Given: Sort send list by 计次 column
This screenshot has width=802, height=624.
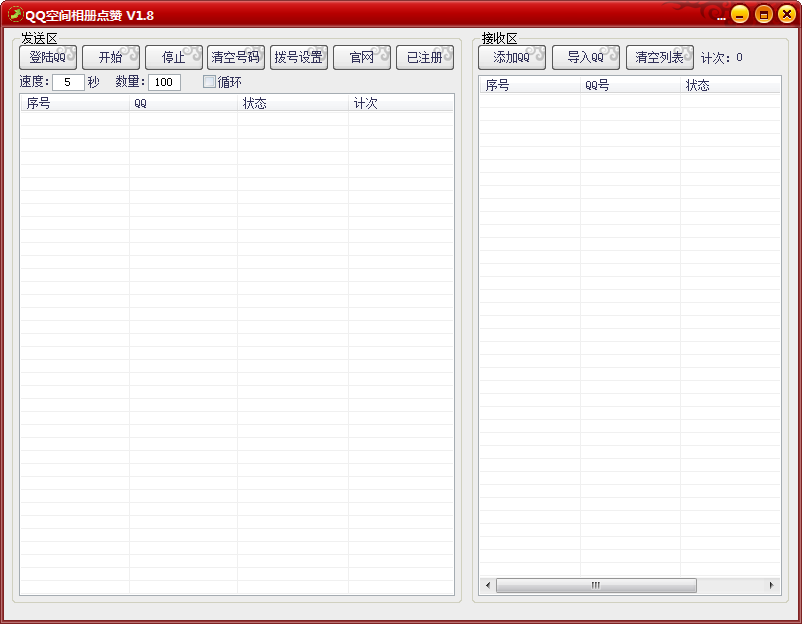Looking at the screenshot, I should [x=400, y=103].
